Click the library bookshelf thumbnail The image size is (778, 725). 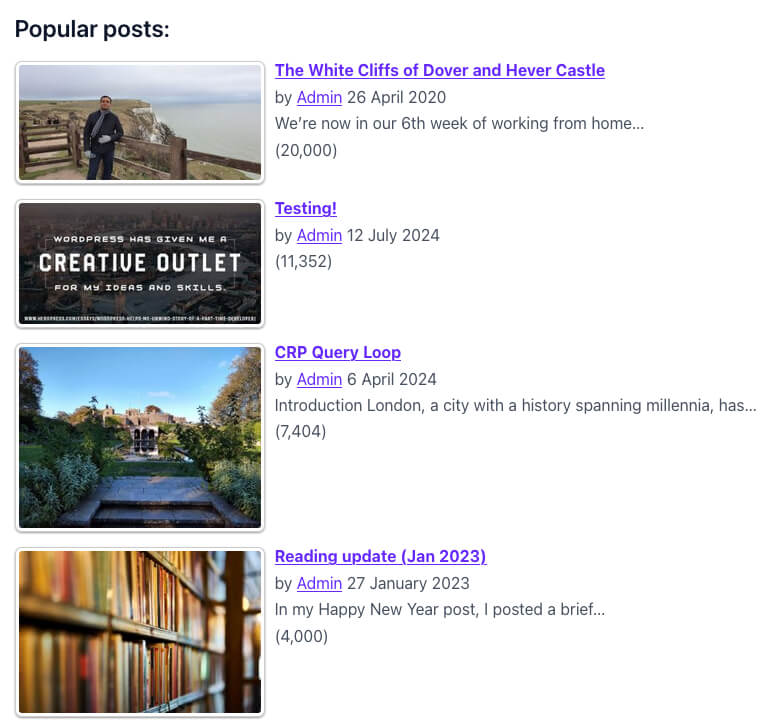pyautogui.click(x=140, y=632)
